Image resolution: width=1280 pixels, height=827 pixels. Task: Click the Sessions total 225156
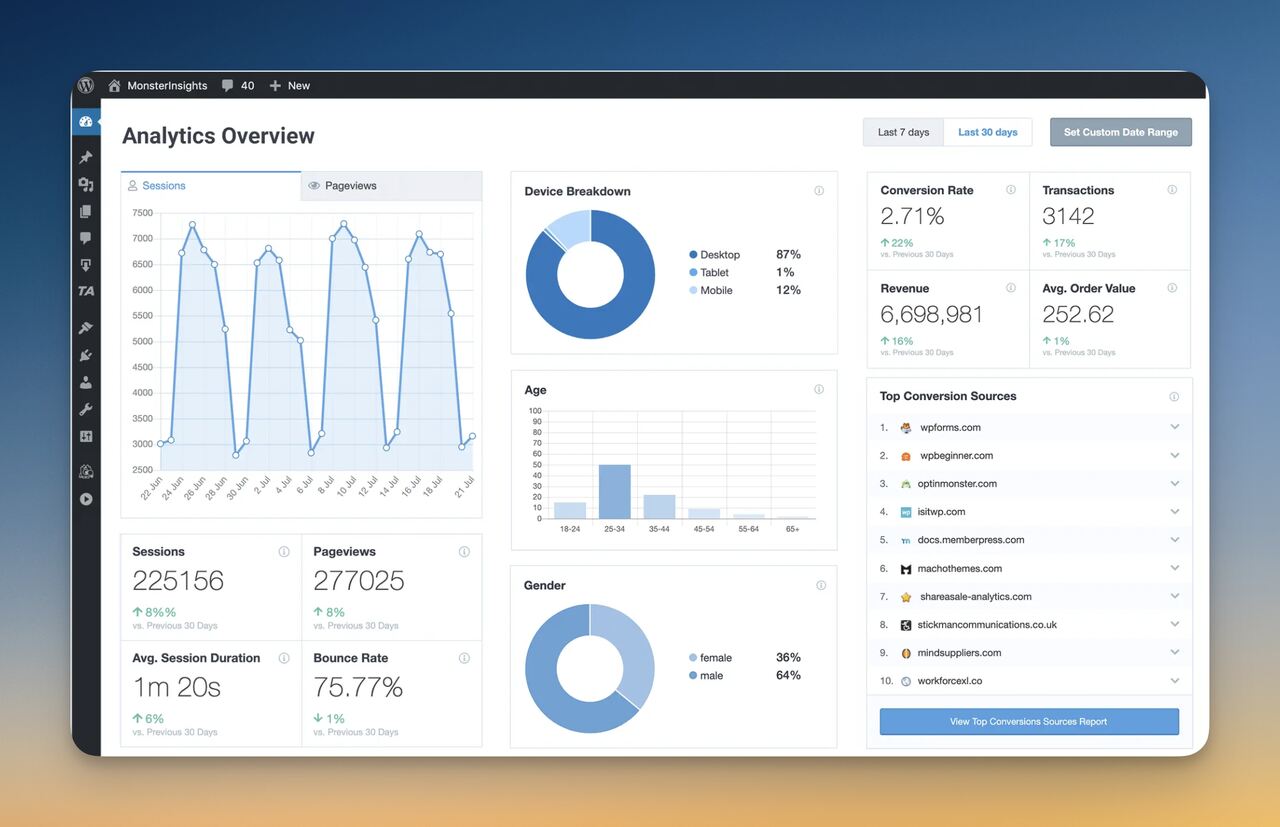(178, 581)
